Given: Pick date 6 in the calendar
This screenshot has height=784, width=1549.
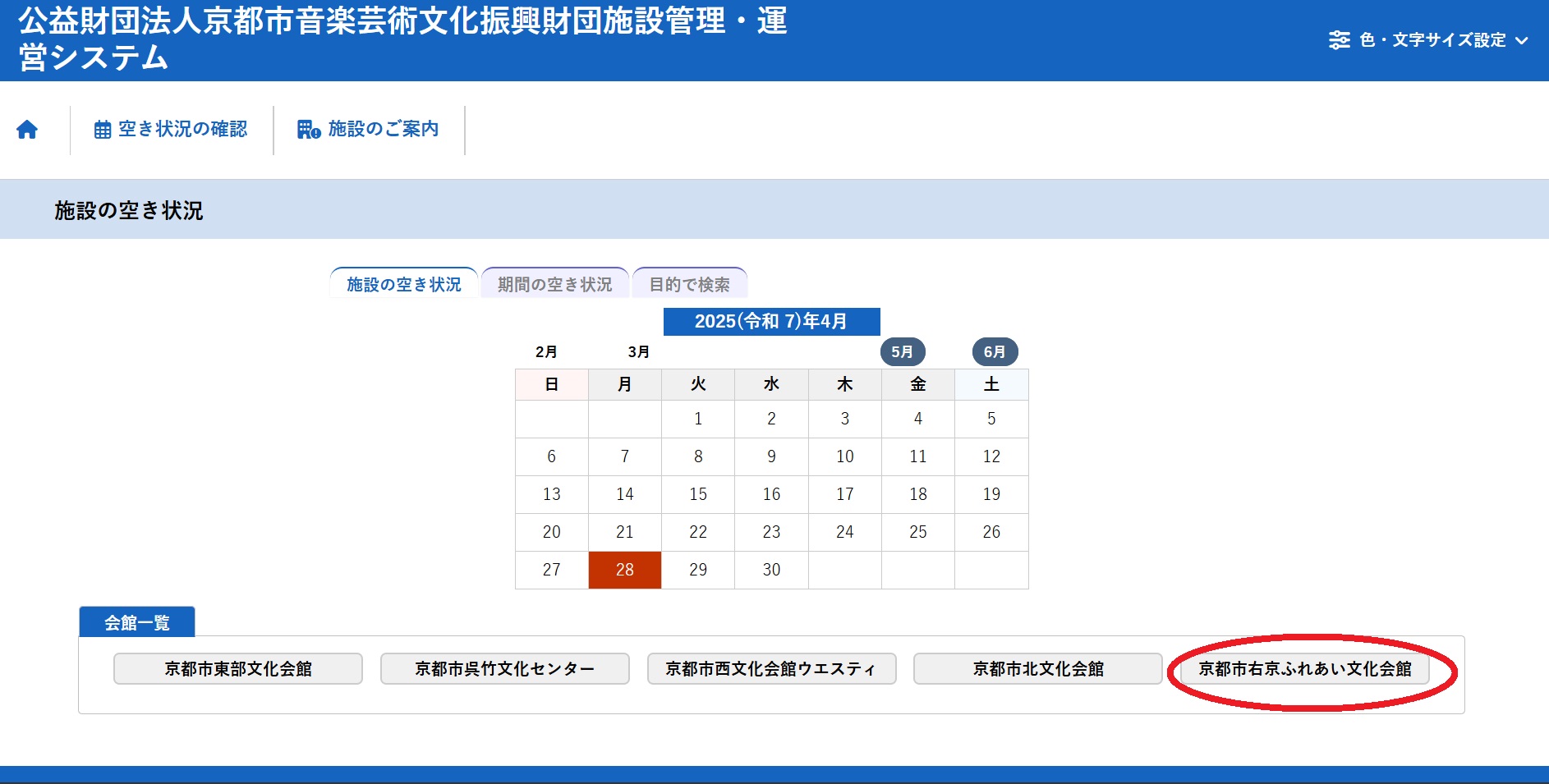Looking at the screenshot, I should (552, 456).
